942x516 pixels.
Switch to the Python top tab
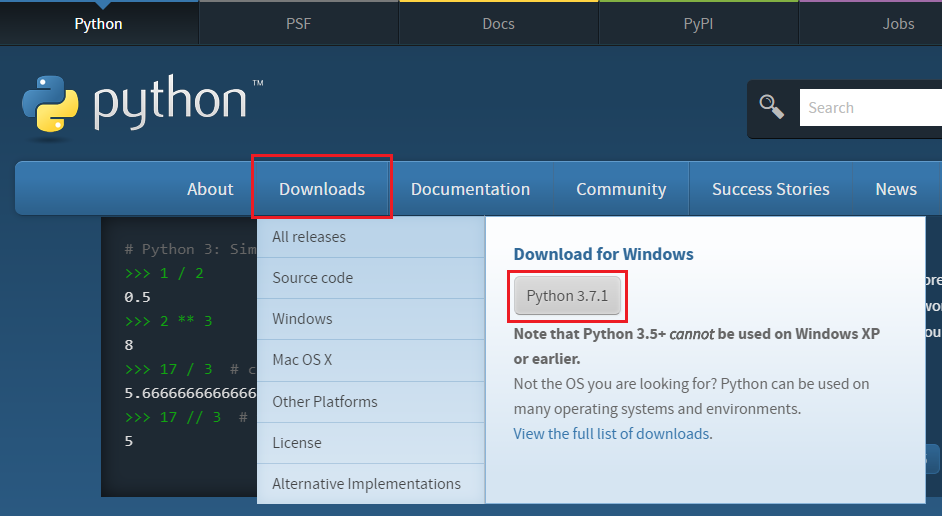point(99,23)
